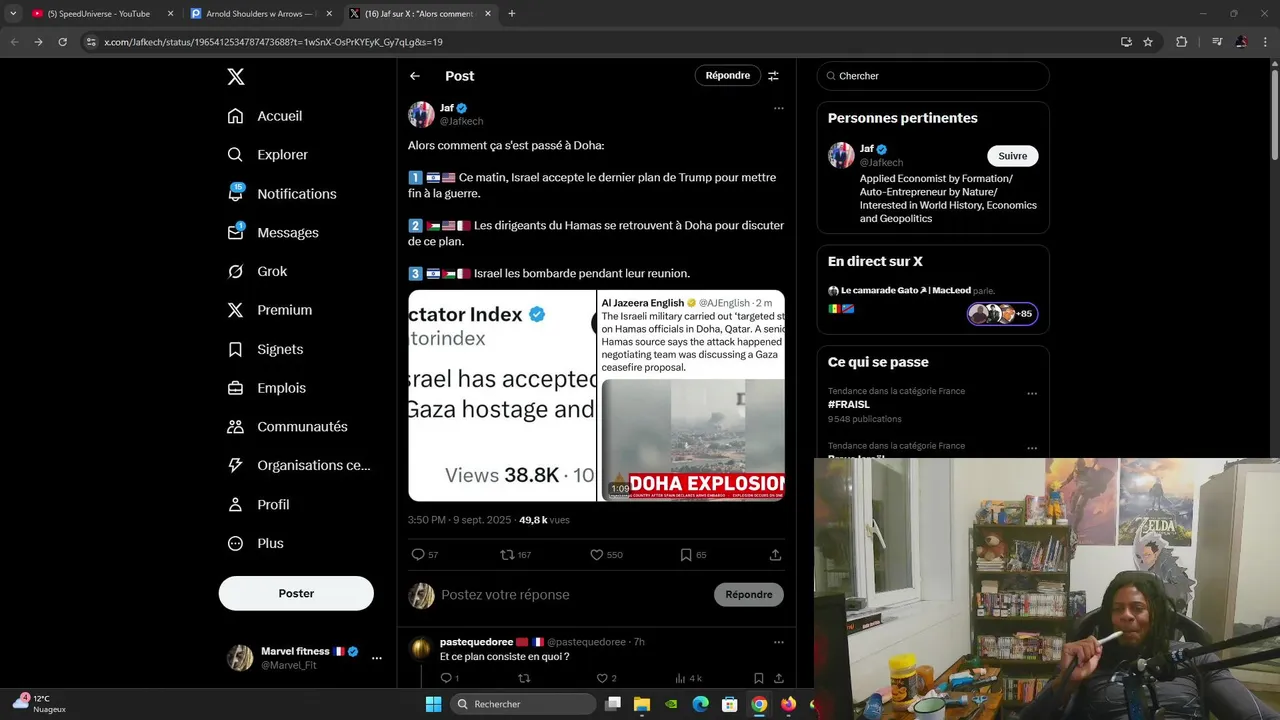Screen dimensions: 1280x720
Task: Open the #FRAISL trend
Action: [x=849, y=405]
